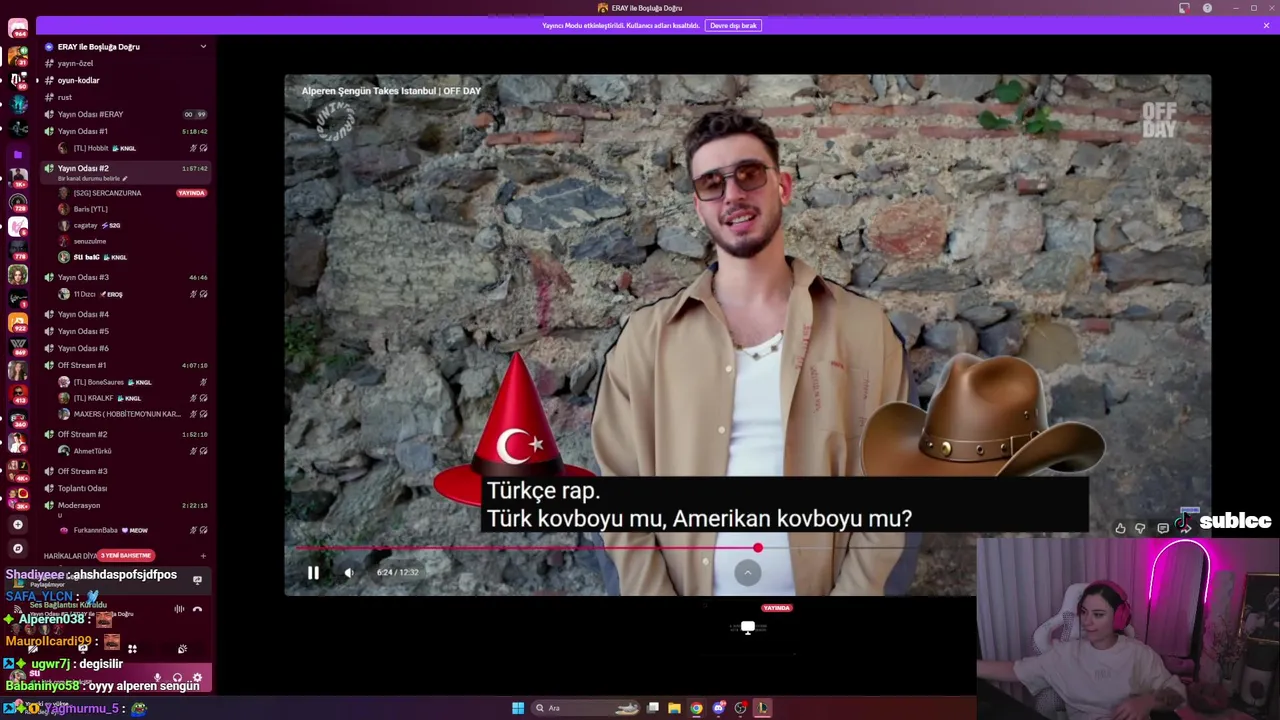Toggle microphone mute in user panel
This screenshot has width=1280, height=720.
click(x=157, y=678)
